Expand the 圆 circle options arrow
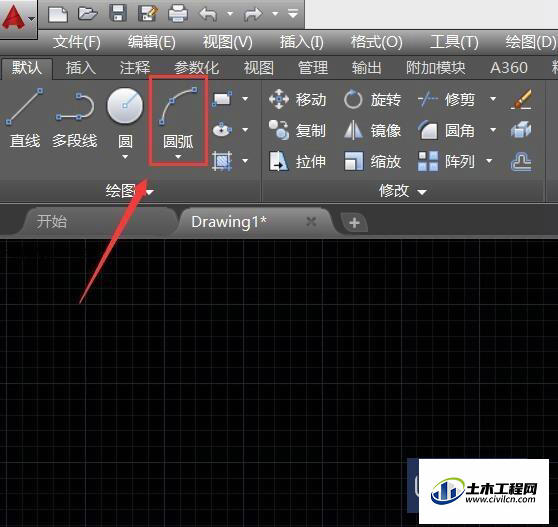This screenshot has width=558, height=527. pos(125,157)
